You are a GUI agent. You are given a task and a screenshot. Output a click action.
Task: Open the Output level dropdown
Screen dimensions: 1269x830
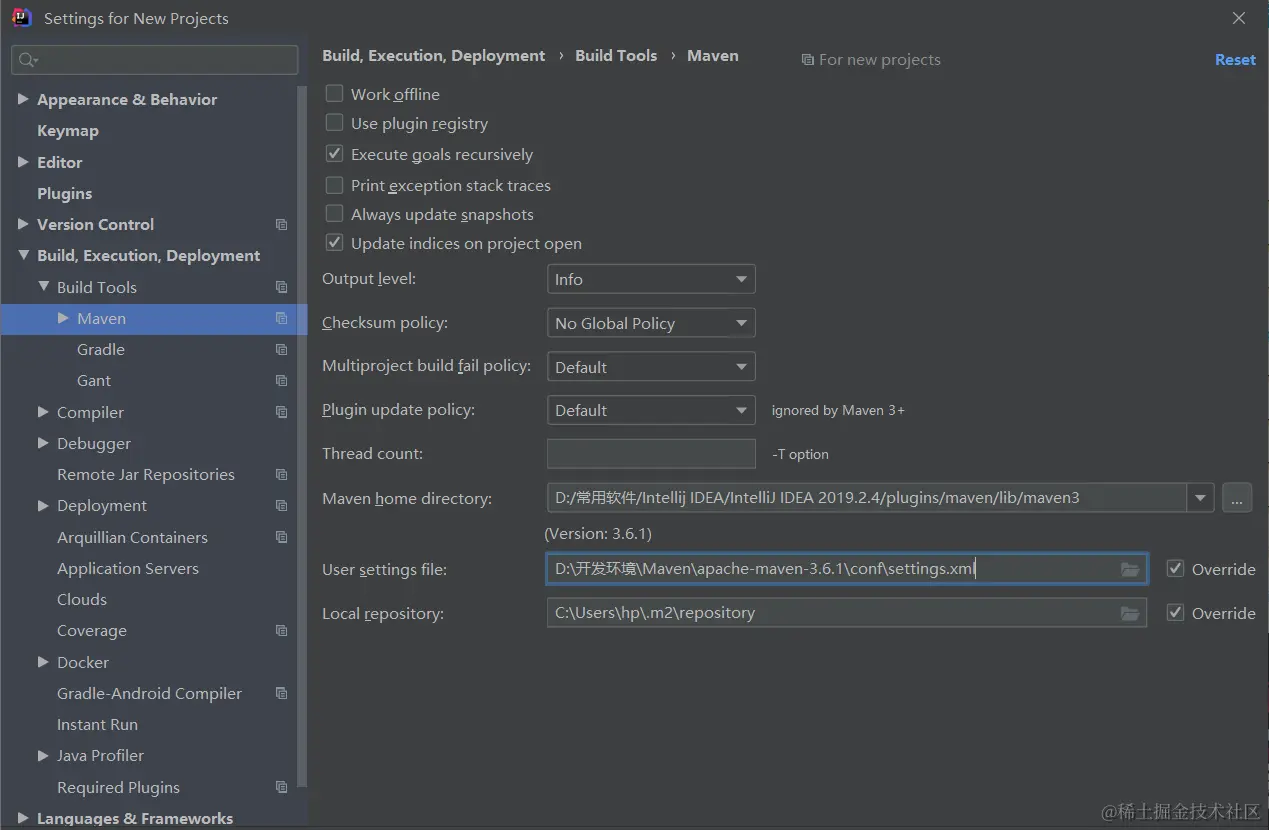point(650,279)
